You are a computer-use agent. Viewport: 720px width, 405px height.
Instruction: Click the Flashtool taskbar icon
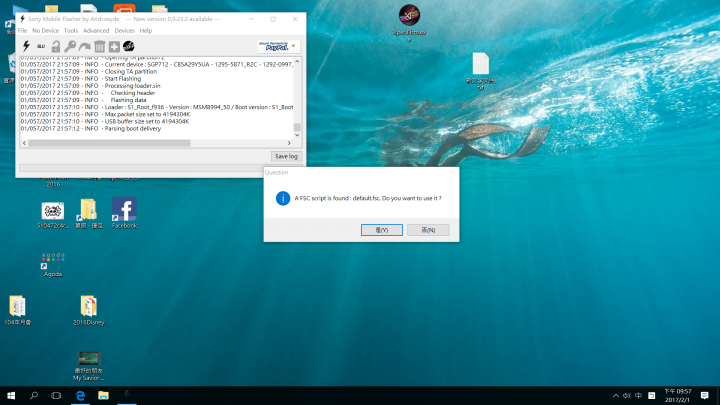point(127,395)
